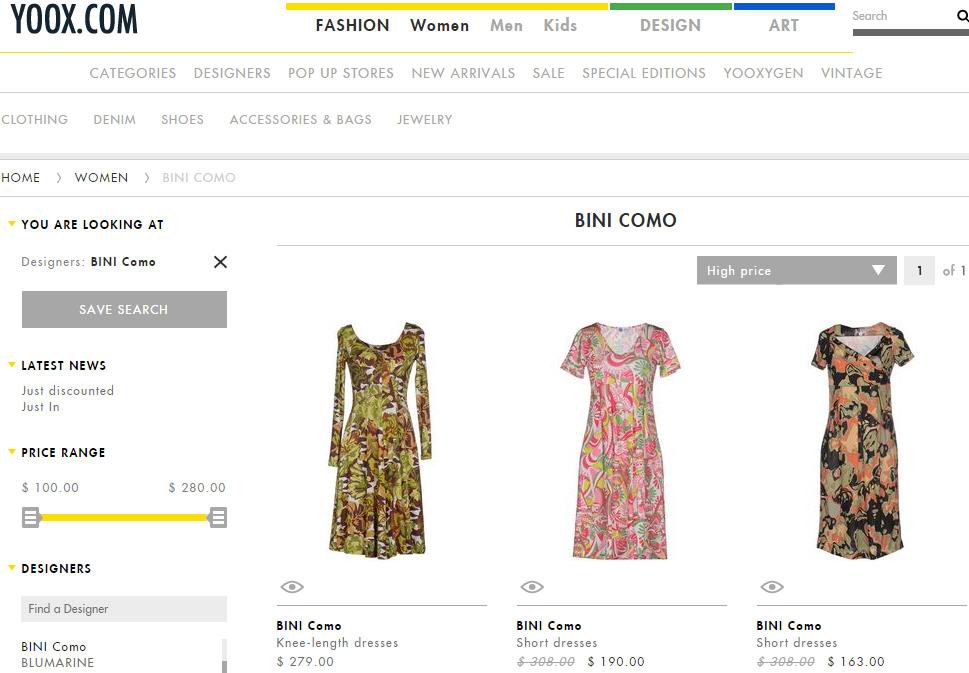This screenshot has width=969, height=673.
Task: Click the BINI COMO page heading
Action: [x=625, y=220]
